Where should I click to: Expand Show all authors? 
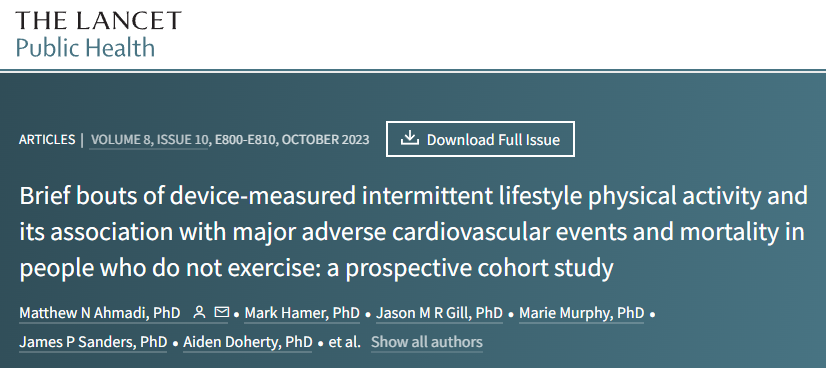427,342
